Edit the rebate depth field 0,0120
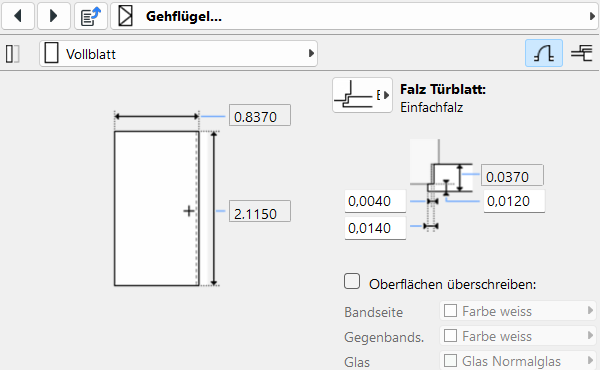Image resolution: width=600 pixels, height=370 pixels. click(x=514, y=201)
